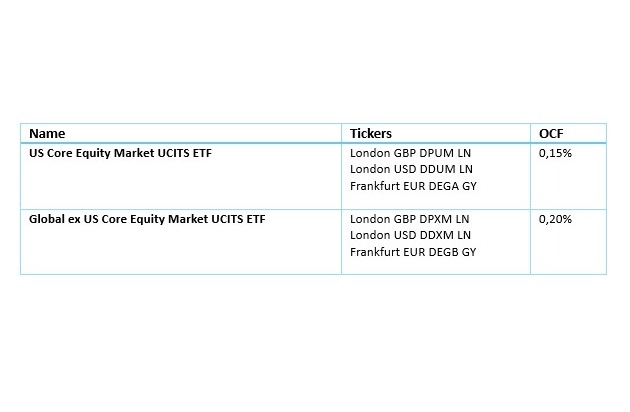
Task: Click GBP in the DPUM ticker line
Action: [x=402, y=154]
